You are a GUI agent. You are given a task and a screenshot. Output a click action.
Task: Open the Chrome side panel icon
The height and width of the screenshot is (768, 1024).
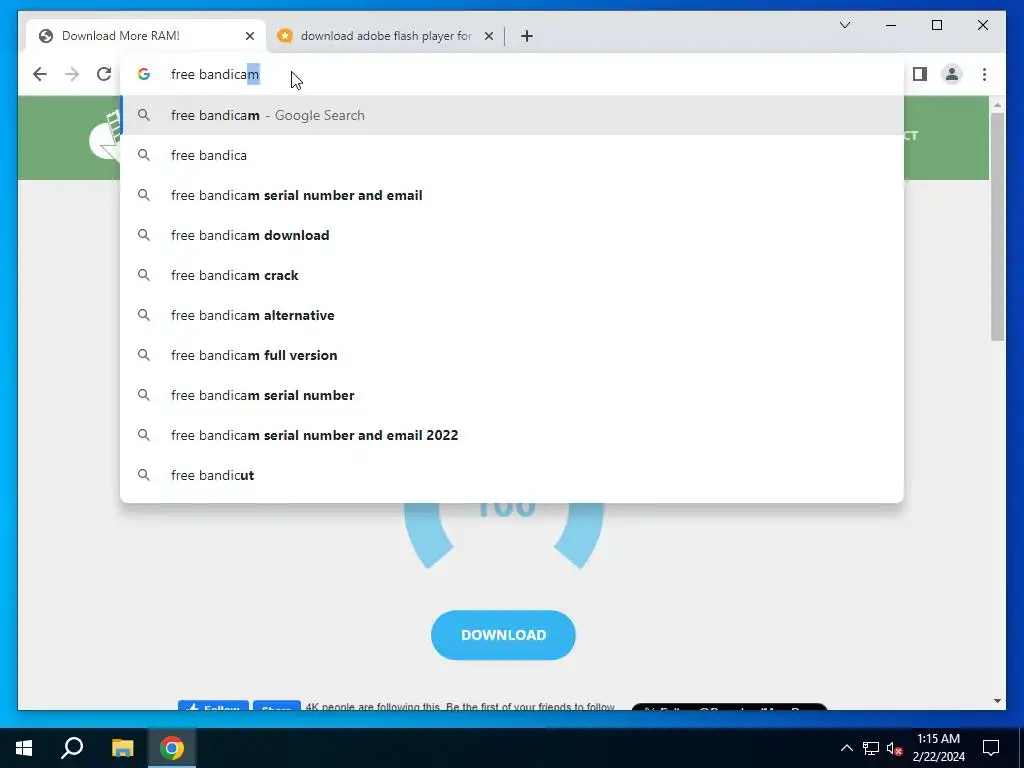[x=920, y=74]
